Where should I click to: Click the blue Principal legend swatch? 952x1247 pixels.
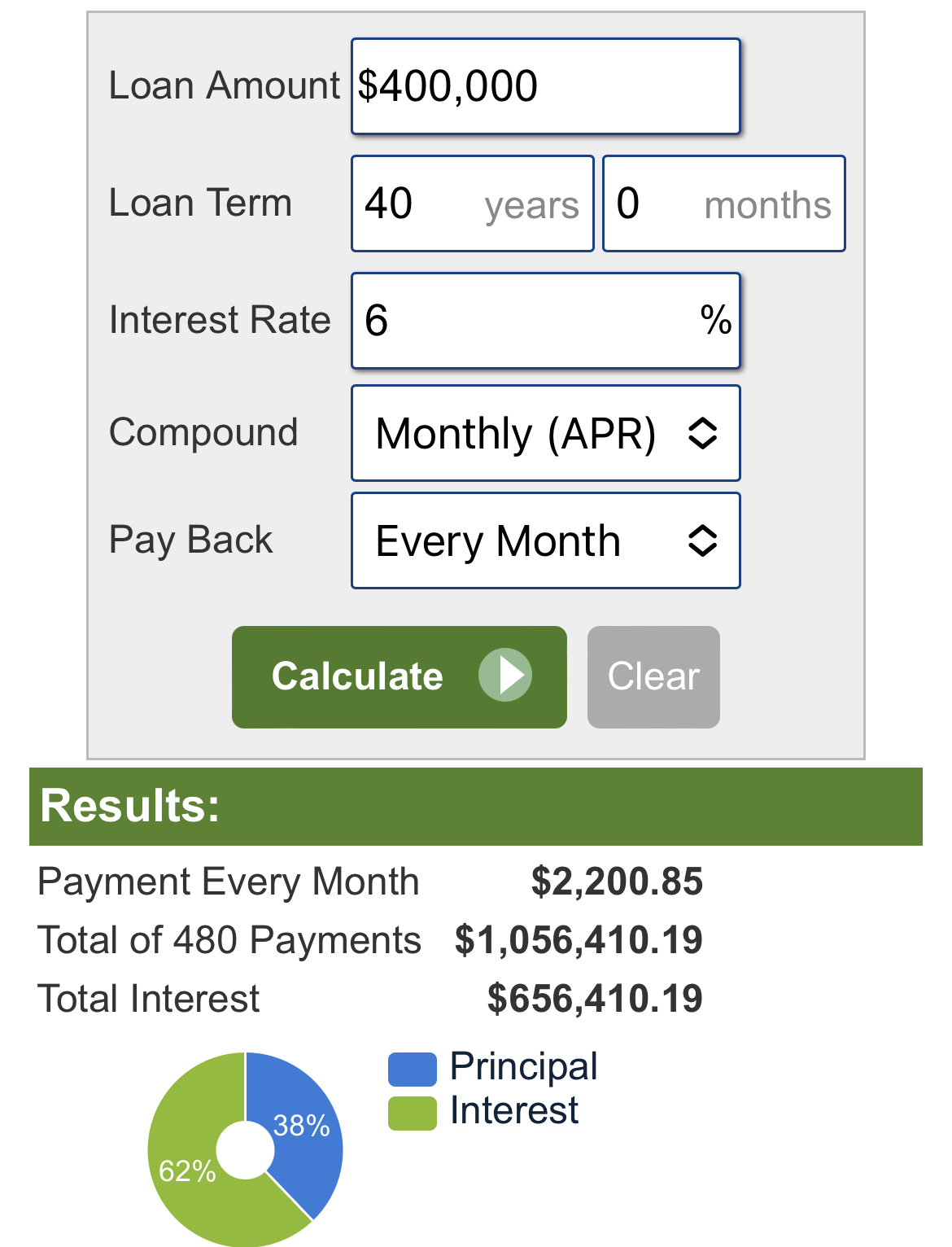(x=413, y=1069)
